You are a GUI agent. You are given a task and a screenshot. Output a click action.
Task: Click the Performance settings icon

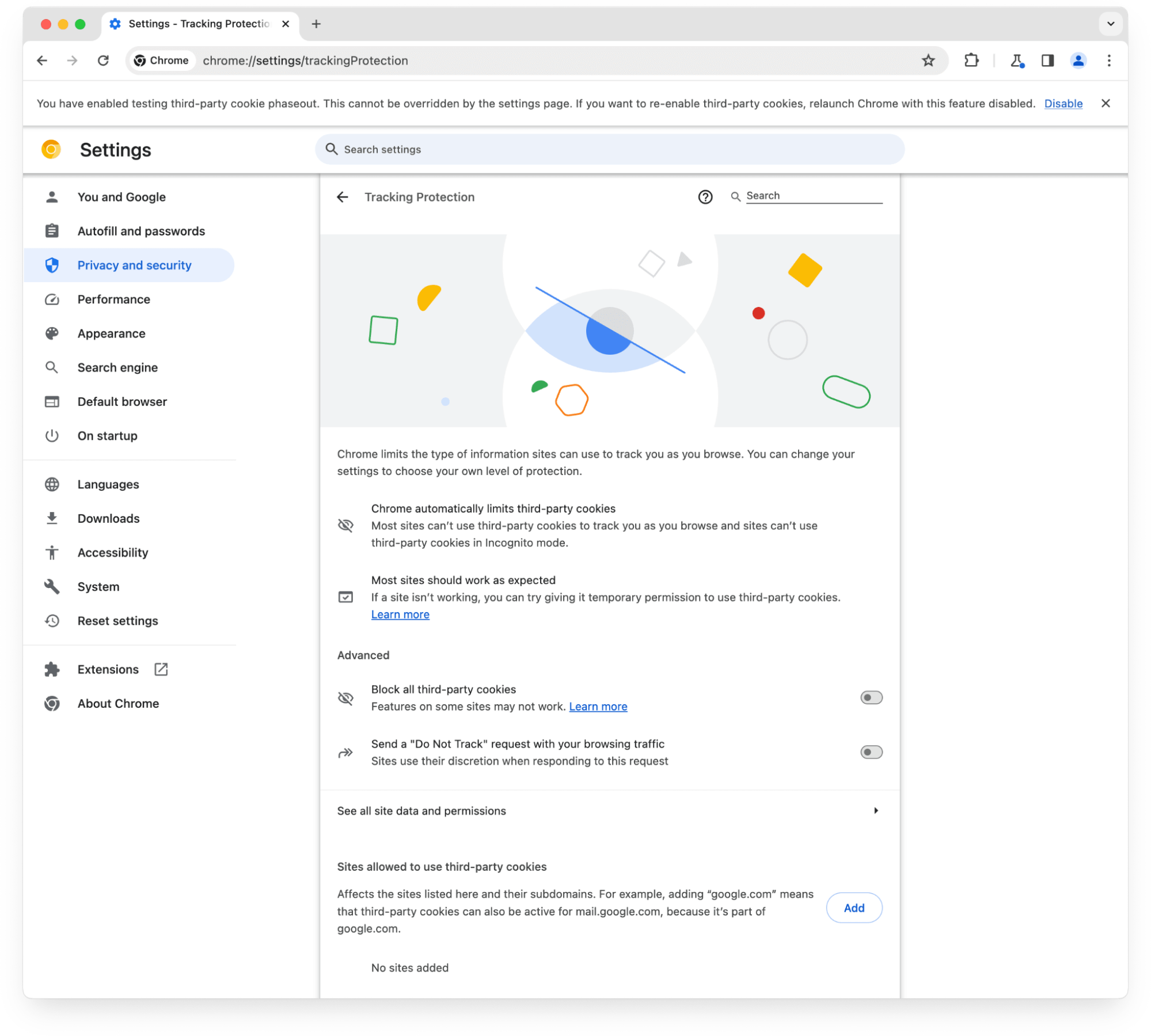pyautogui.click(x=53, y=299)
